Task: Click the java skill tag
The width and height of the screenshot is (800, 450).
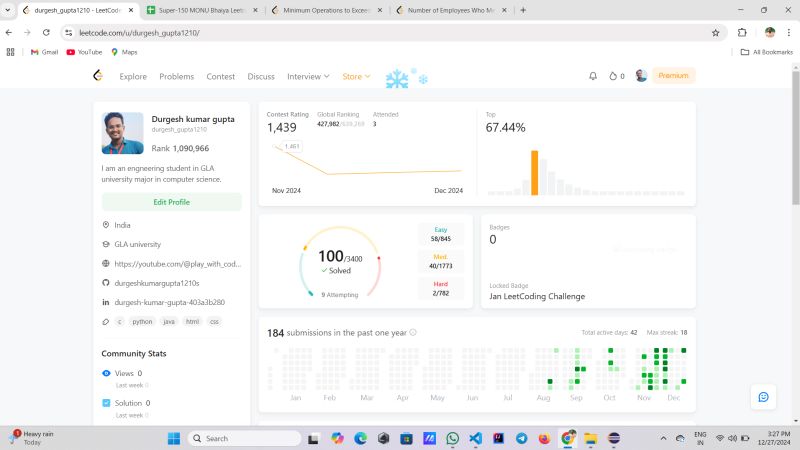Action: coord(169,321)
